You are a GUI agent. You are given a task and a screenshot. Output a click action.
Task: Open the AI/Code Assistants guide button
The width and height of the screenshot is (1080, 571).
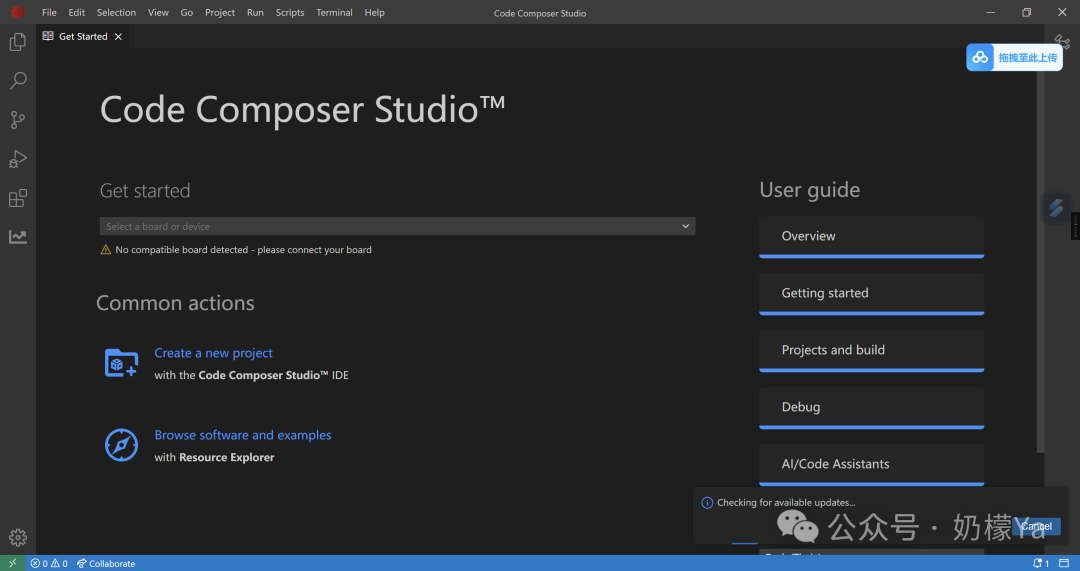[x=871, y=465]
